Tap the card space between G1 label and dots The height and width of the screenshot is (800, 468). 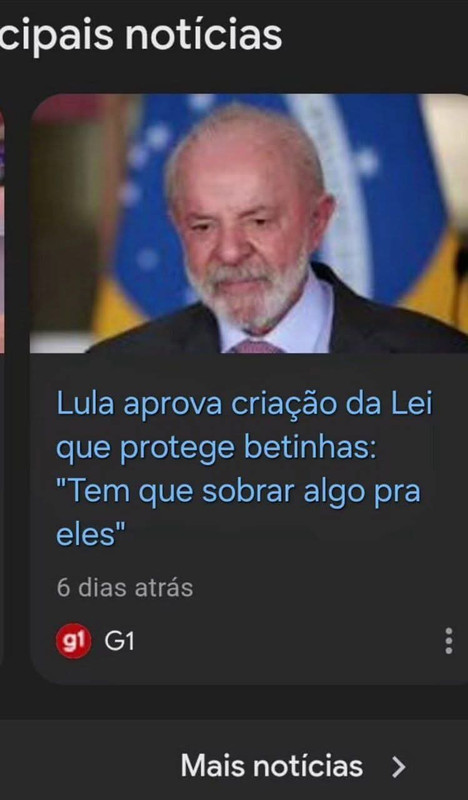tap(286, 641)
